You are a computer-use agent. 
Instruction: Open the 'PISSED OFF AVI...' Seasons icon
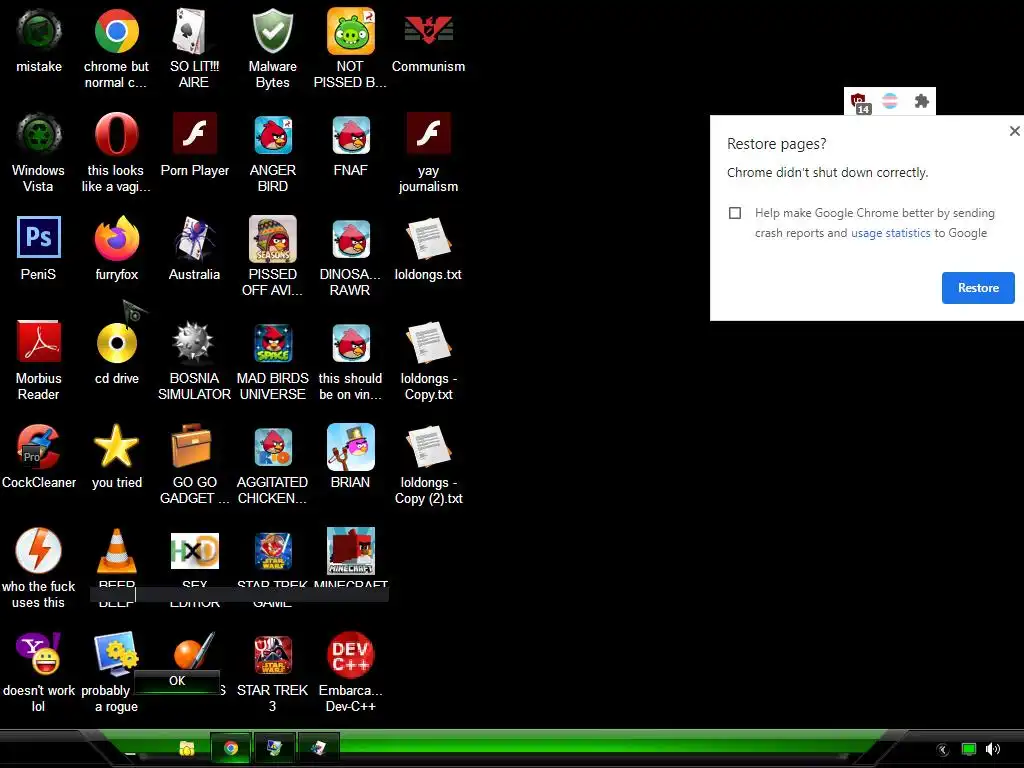pyautogui.click(x=272, y=238)
